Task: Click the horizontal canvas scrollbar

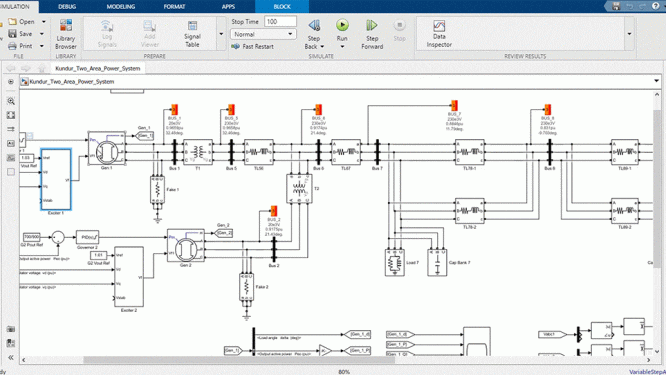Action: pyautogui.click(x=239, y=360)
